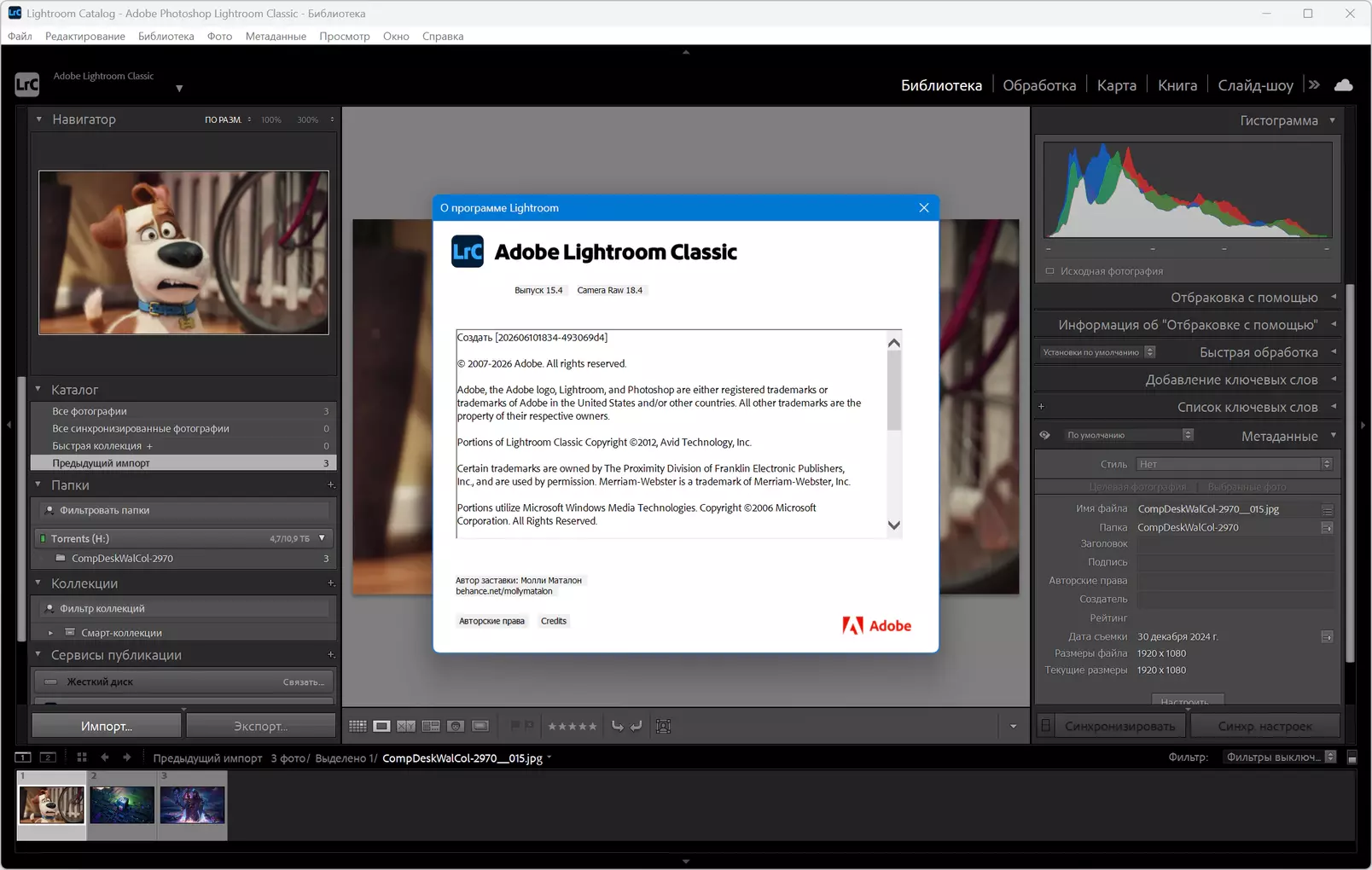Toggle the Исходная фотография checkbox

(x=1049, y=271)
